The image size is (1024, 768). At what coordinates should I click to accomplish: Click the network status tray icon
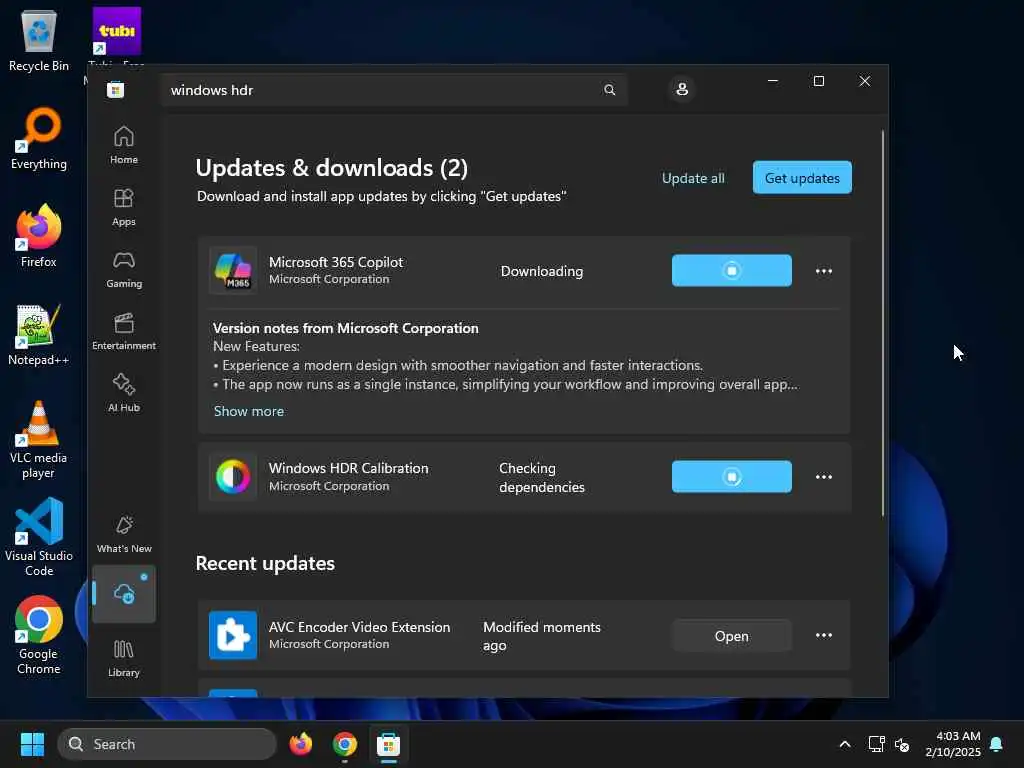pyautogui.click(x=876, y=744)
